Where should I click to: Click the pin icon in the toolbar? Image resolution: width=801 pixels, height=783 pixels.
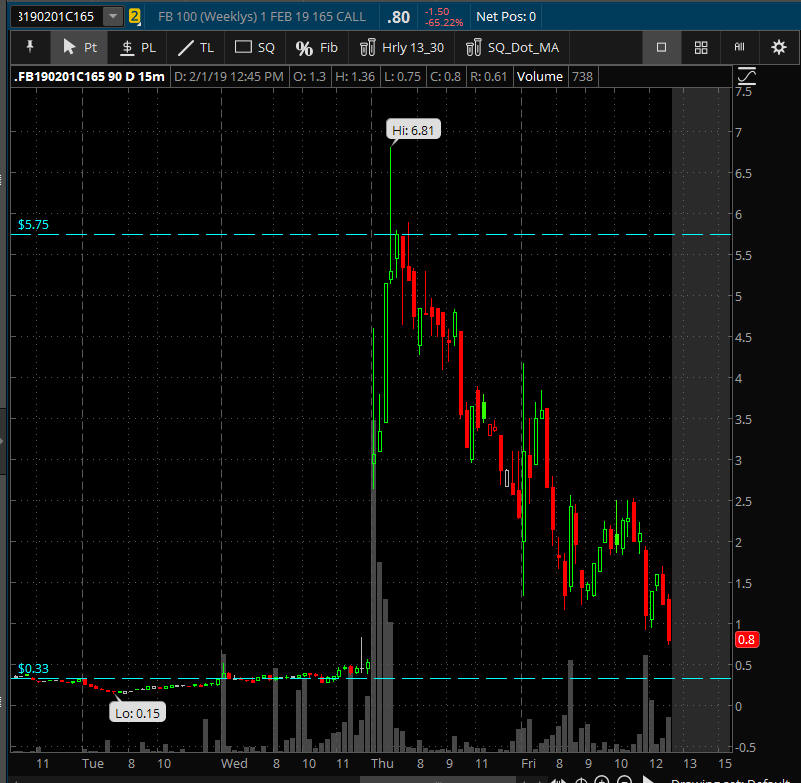coord(30,47)
